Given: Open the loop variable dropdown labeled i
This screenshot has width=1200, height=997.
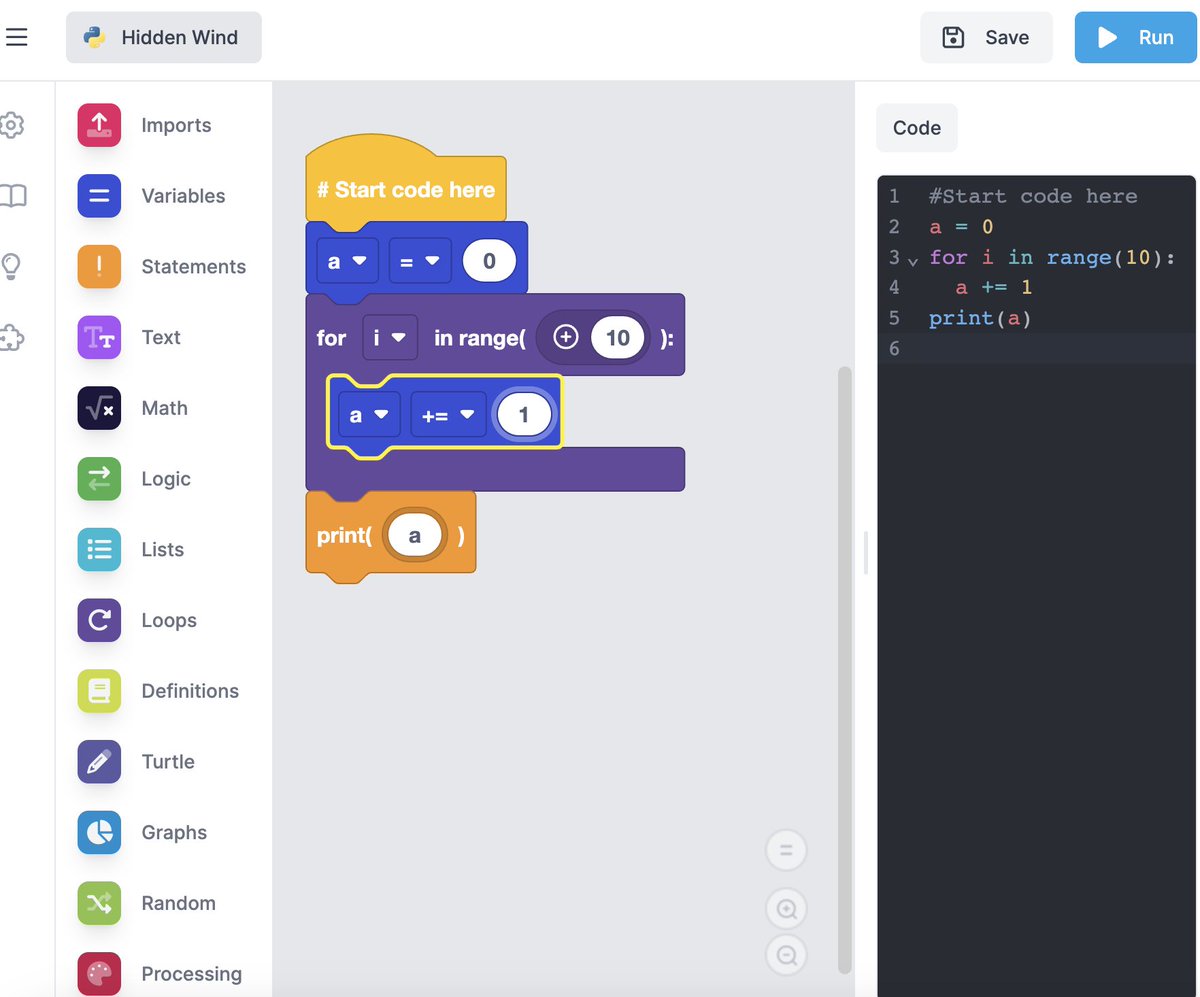Looking at the screenshot, I should 390,337.
